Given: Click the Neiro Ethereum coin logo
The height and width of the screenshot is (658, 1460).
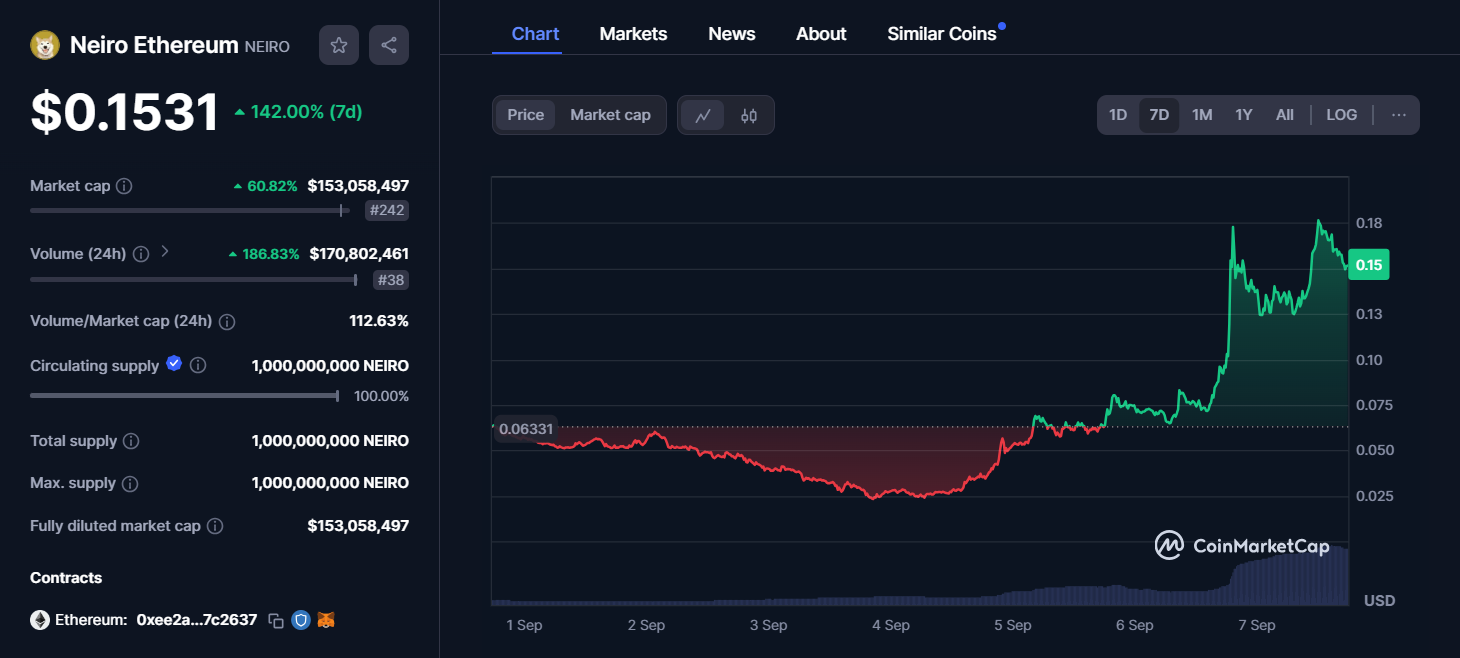Looking at the screenshot, I should (45, 45).
